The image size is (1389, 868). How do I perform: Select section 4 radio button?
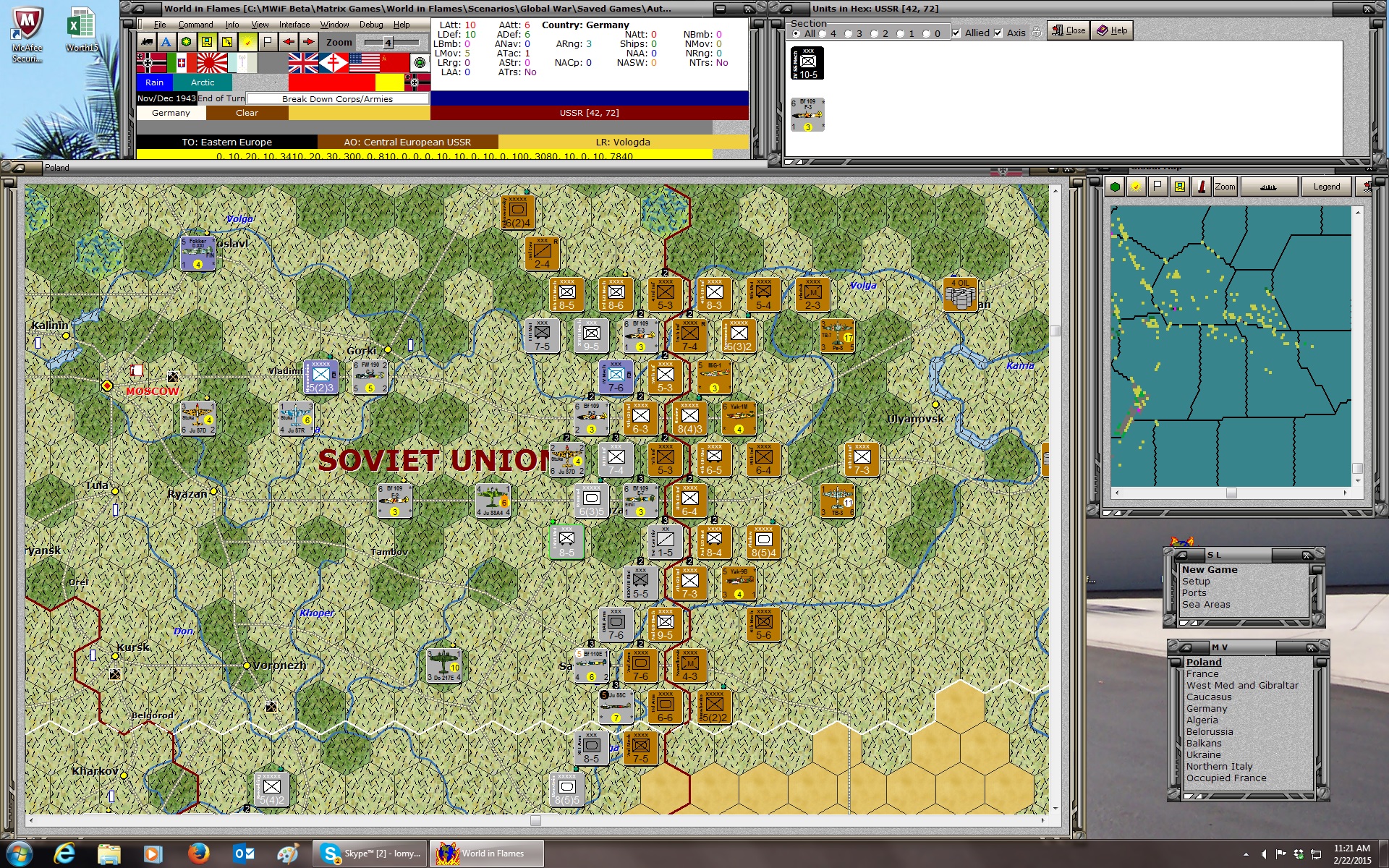(x=823, y=33)
